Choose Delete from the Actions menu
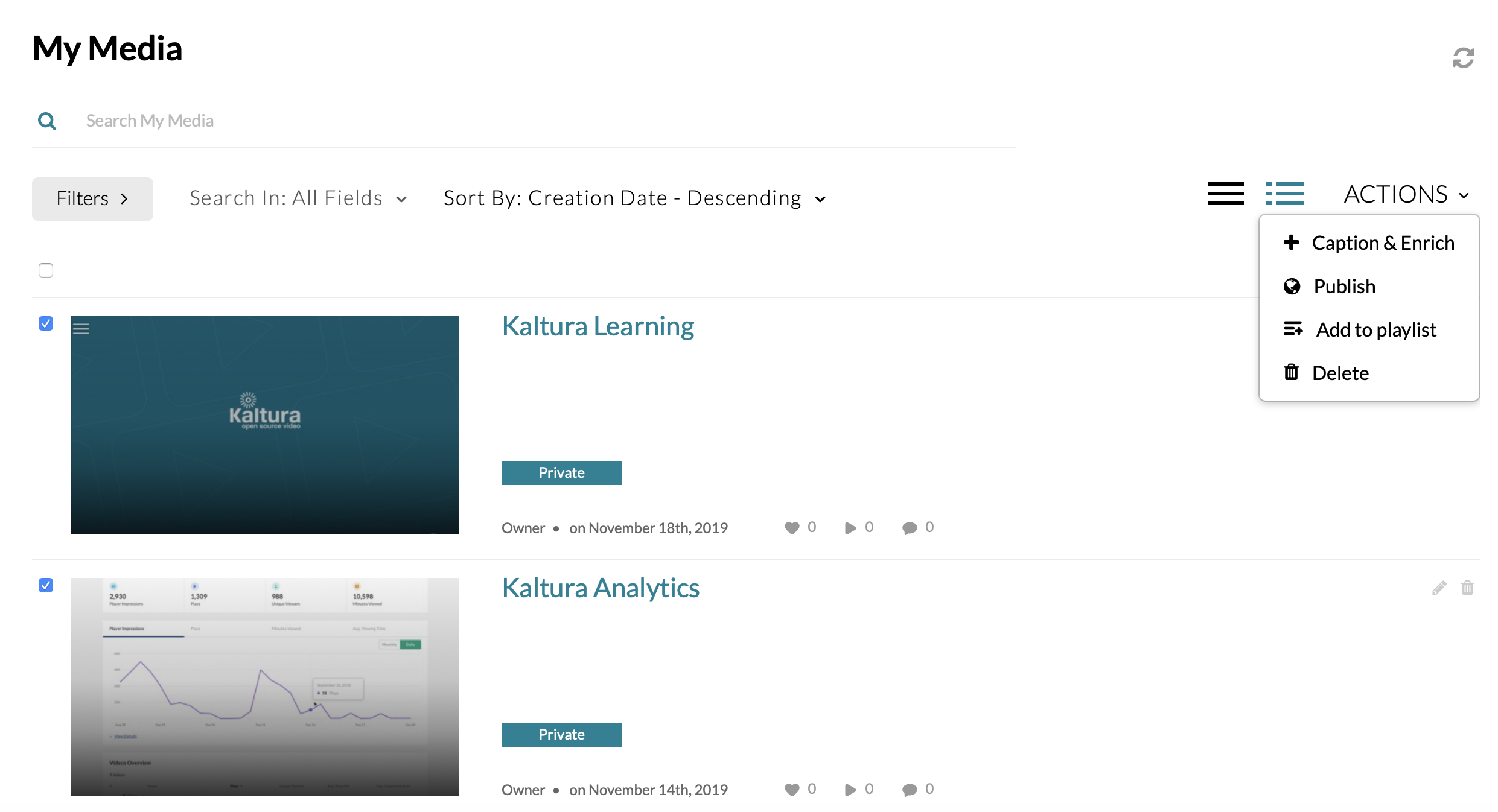This screenshot has height=812, width=1498. tap(1340, 373)
